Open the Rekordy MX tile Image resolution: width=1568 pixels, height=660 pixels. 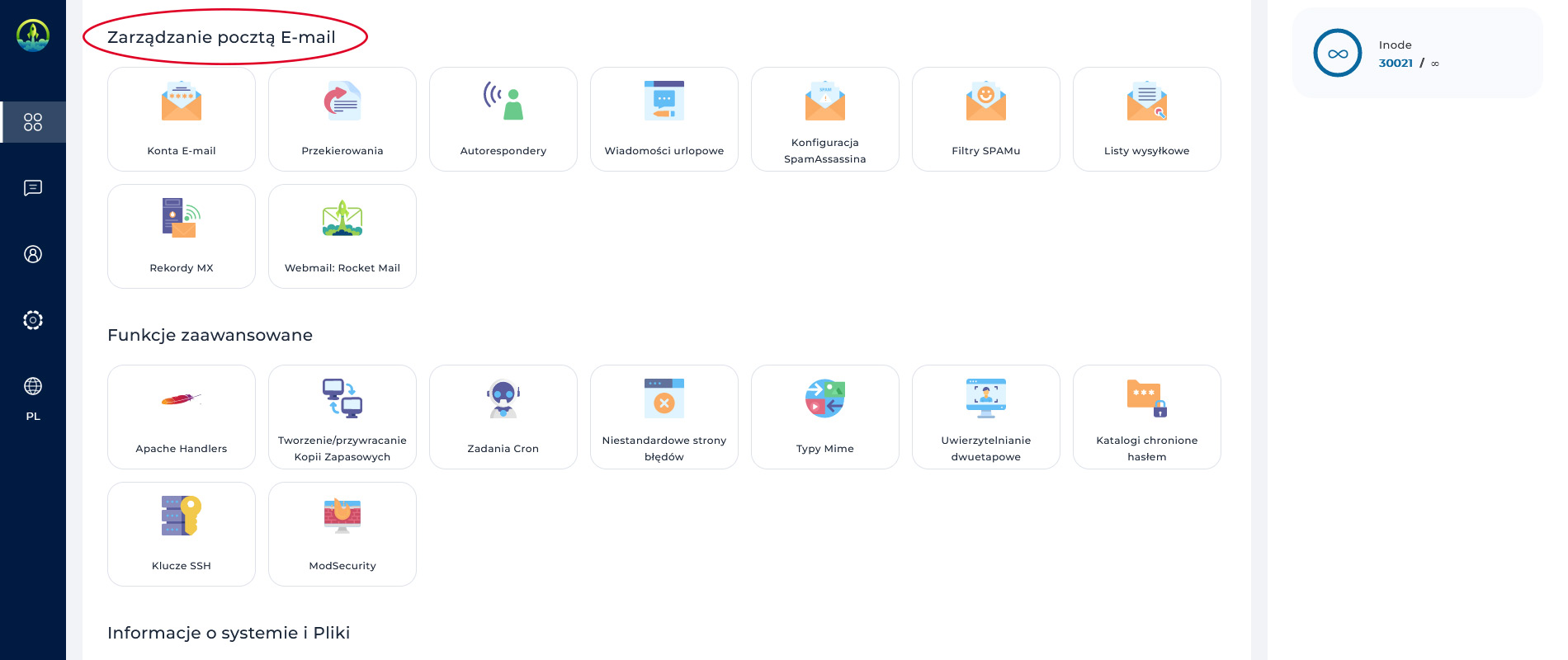point(182,236)
